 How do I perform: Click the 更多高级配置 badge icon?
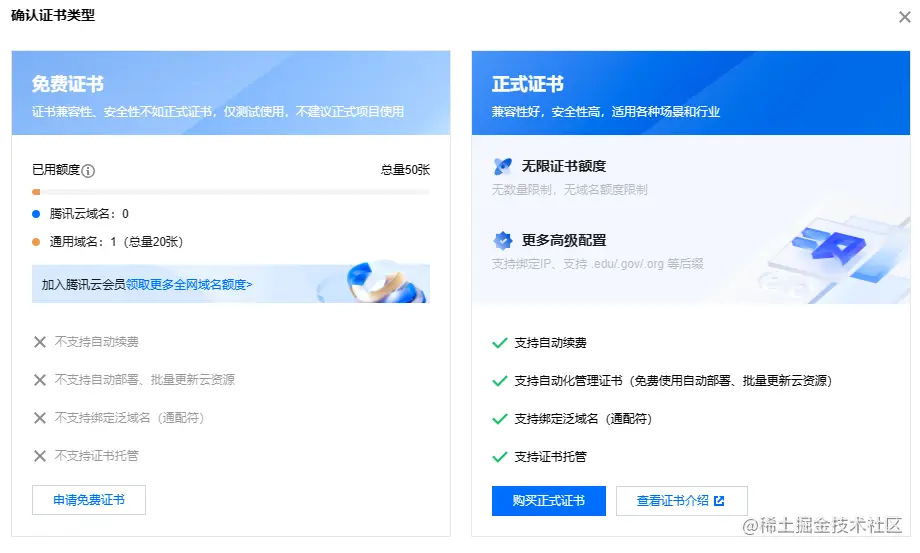tap(502, 240)
